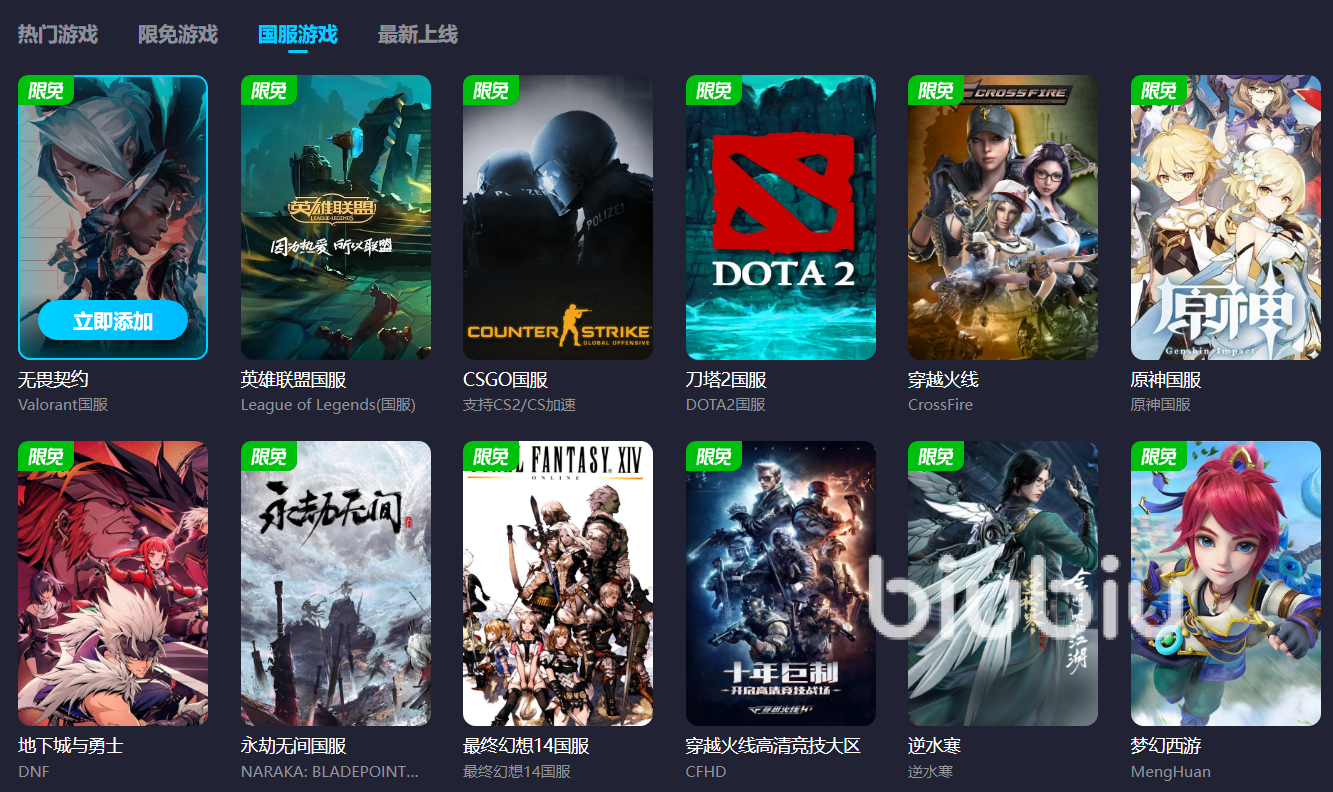
Task: Click the 立即添加 button on Valorant card
Action: pyautogui.click(x=113, y=321)
